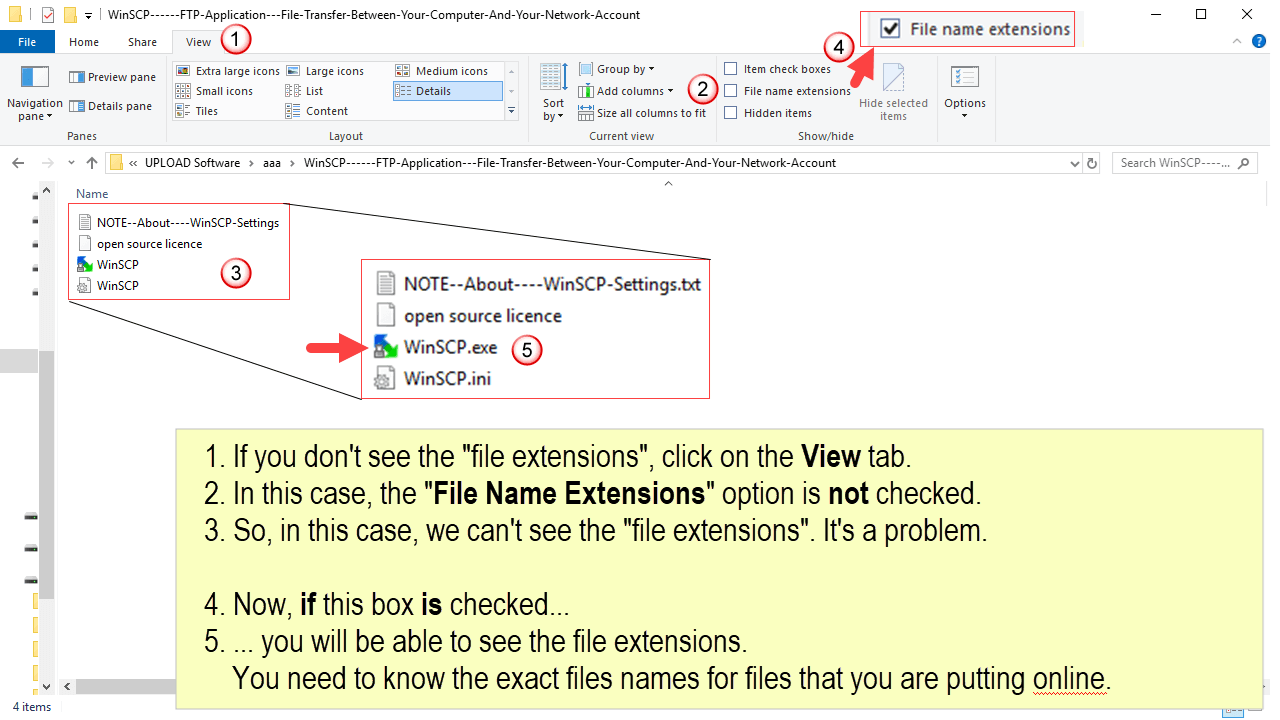
Task: Toggle the Preview pane button
Action: (x=112, y=77)
